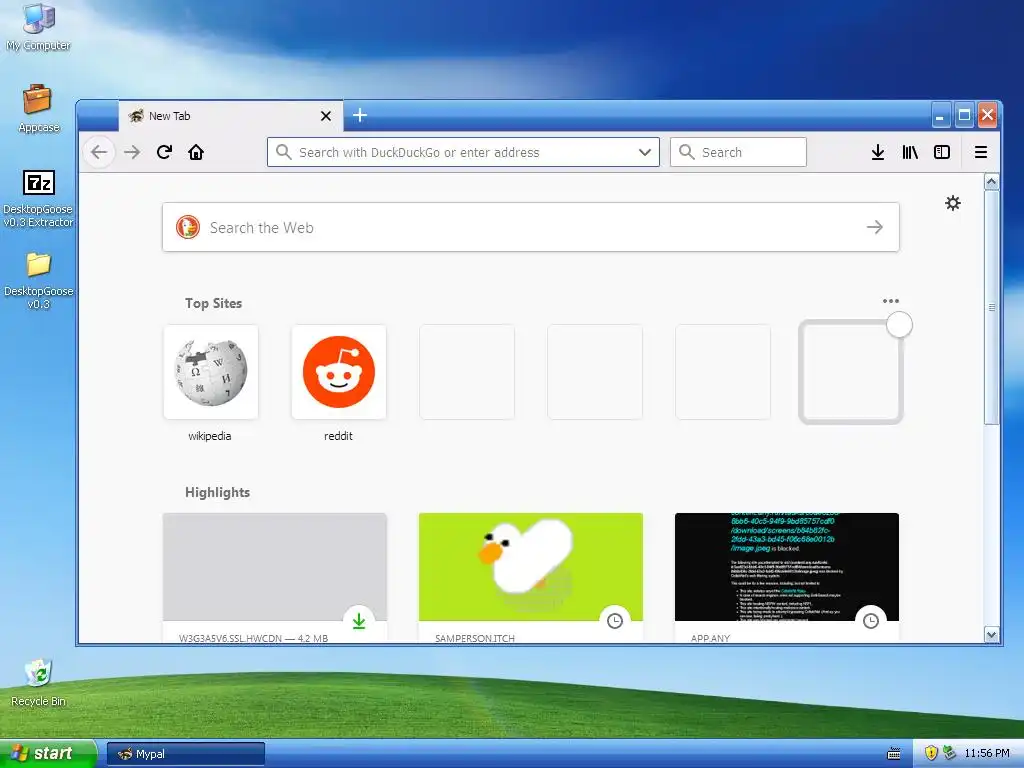
Task: Click the wikipedia label text
Action: click(210, 436)
